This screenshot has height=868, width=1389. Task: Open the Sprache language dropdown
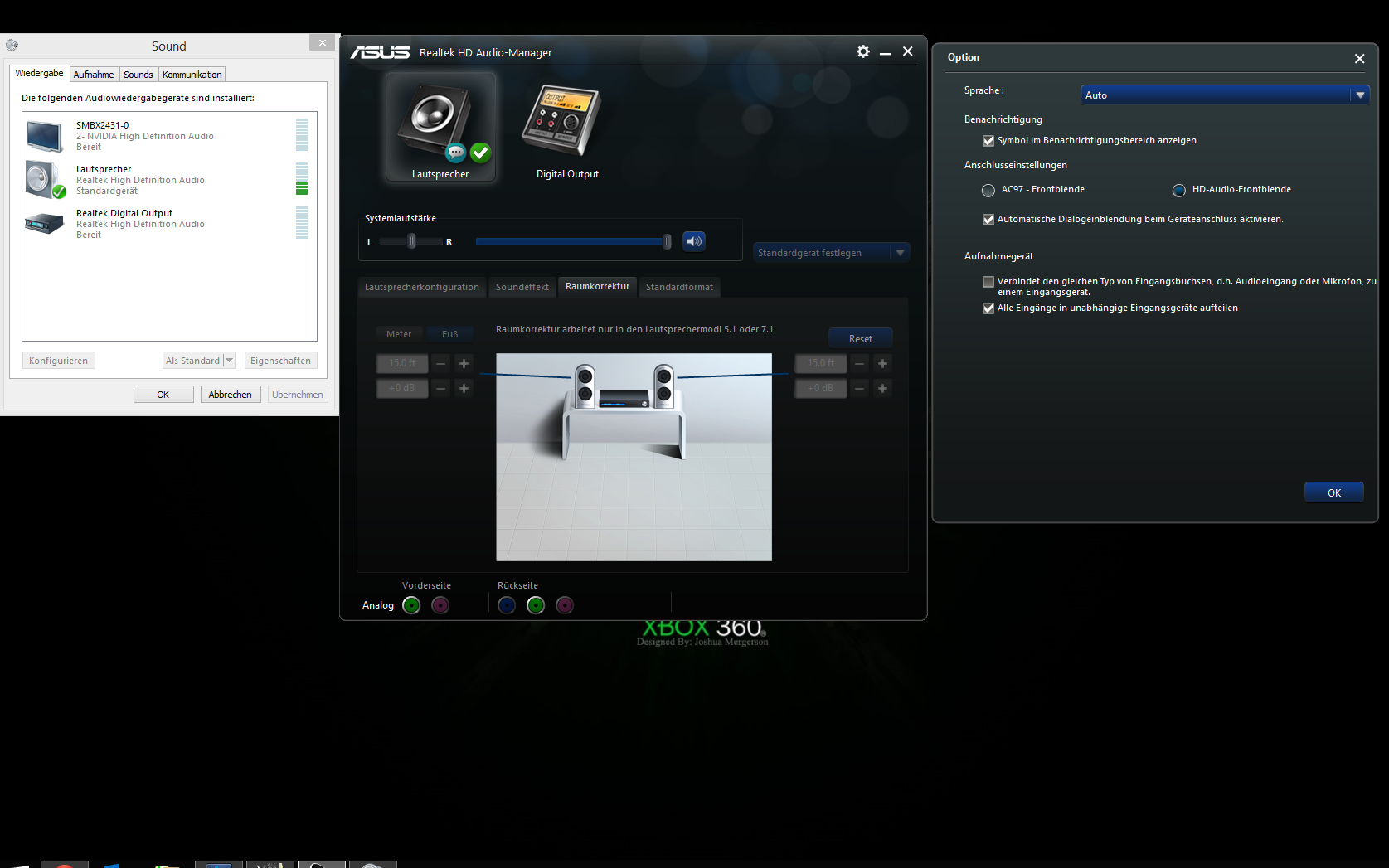(x=1225, y=95)
